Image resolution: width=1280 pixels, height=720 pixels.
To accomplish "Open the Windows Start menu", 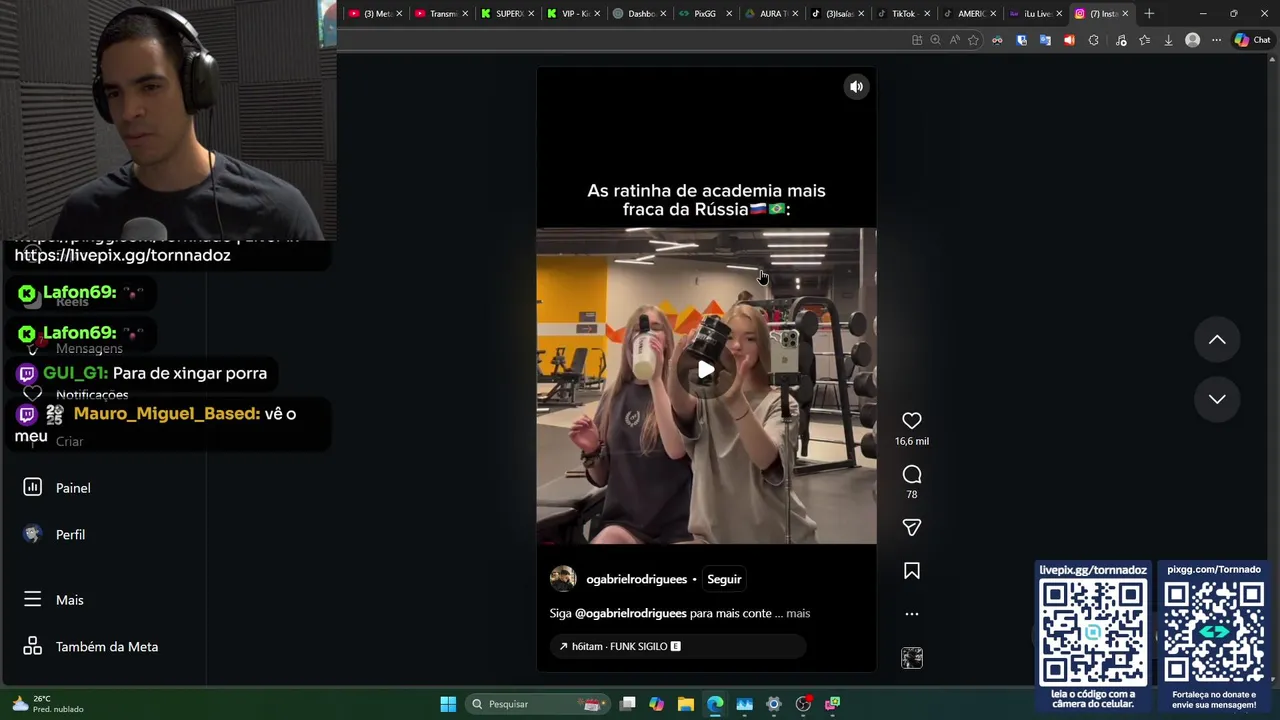I will [x=448, y=704].
